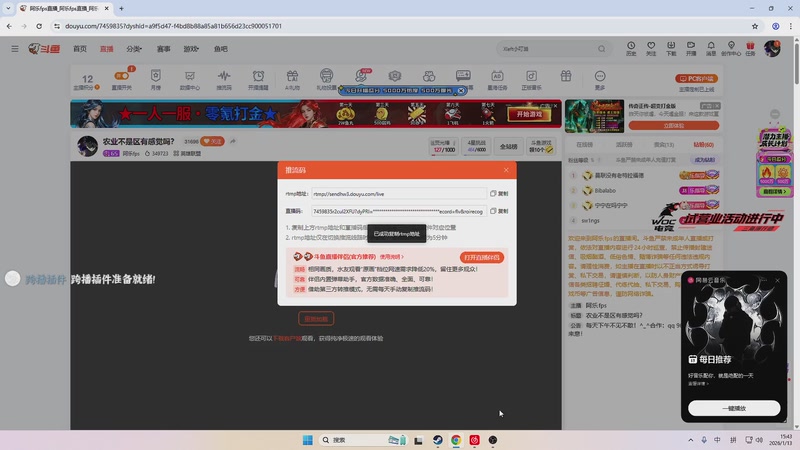The height and width of the screenshot is (450, 800).
Task: Copy the rtmp address in the push-stream dialog
Action: click(499, 194)
